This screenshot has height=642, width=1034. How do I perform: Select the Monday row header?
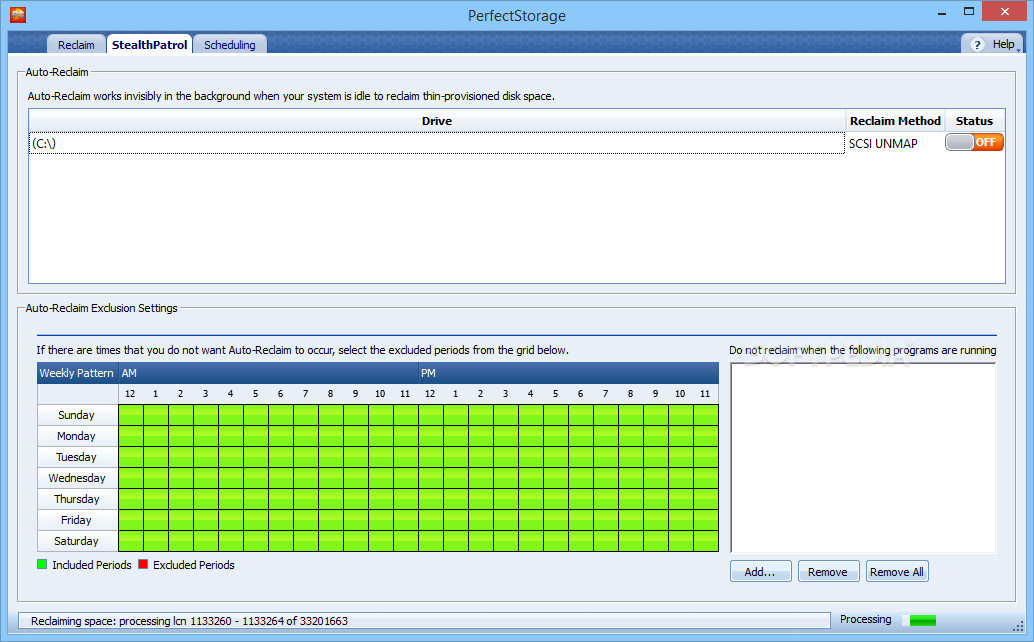click(76, 436)
